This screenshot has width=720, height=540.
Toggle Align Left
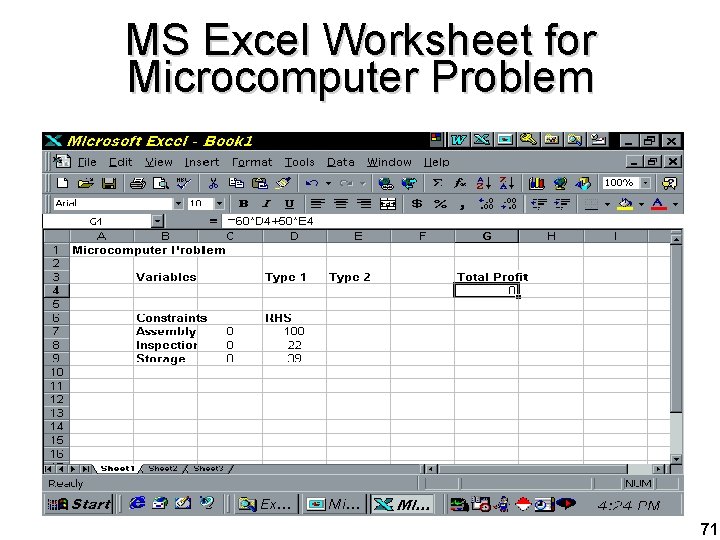[x=317, y=203]
